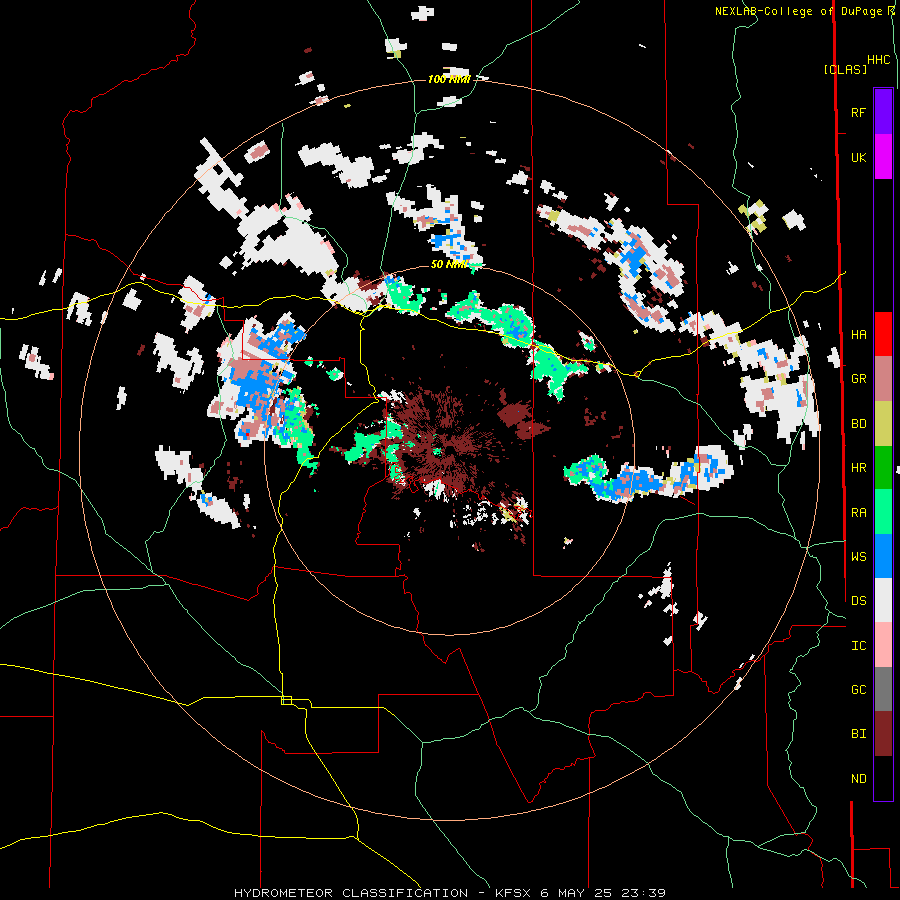Click the [CLAS] units label
The width and height of the screenshot is (900, 900).
pyautogui.click(x=845, y=69)
